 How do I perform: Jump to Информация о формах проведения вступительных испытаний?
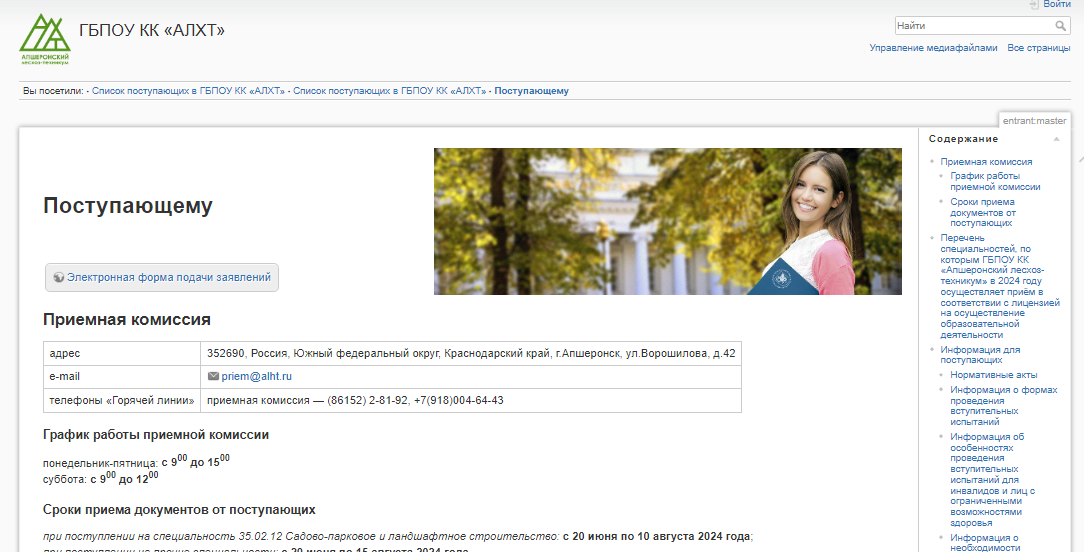[1004, 405]
